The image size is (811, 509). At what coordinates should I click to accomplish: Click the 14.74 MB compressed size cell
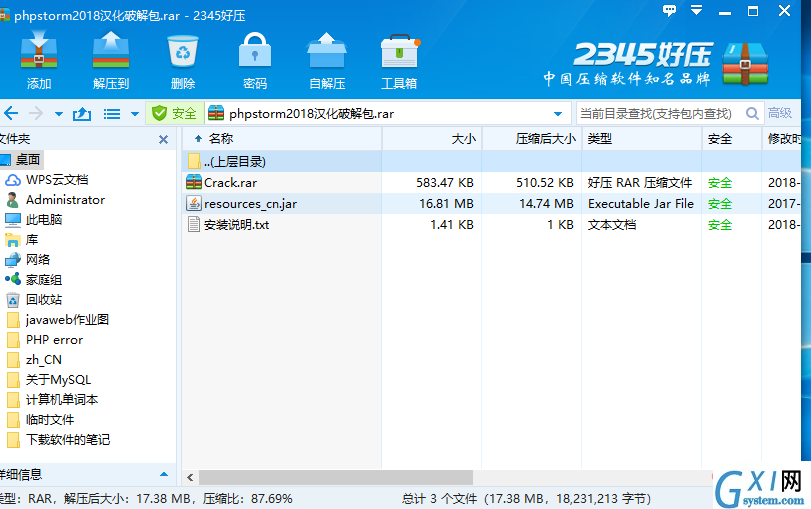(x=546, y=204)
